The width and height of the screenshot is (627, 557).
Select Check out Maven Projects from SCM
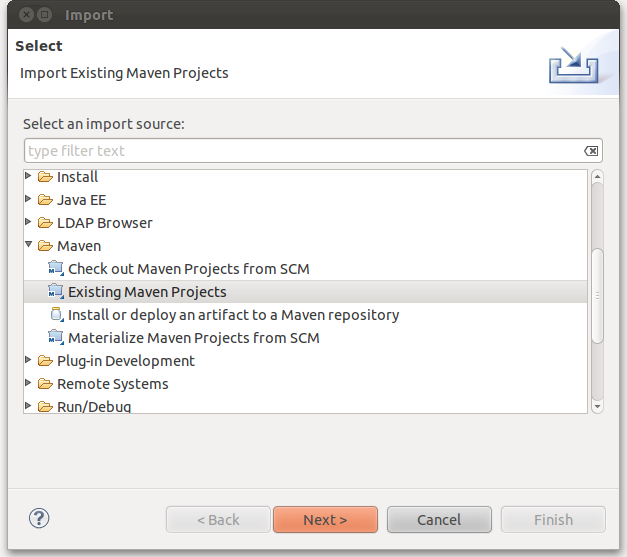[x=188, y=269]
